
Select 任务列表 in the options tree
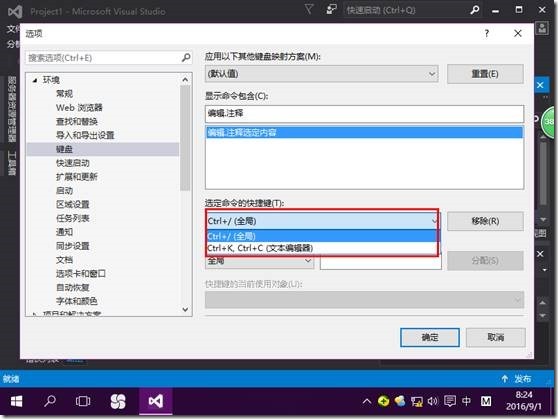pos(73,219)
